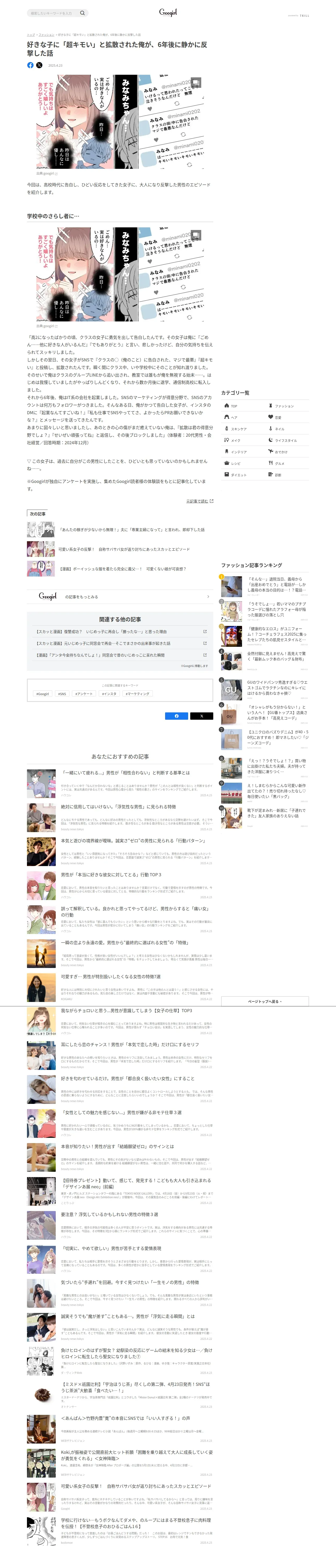The width and height of the screenshot is (336, 1568).
Task: Open recommended article 好きを匂わせているだけ
Action: pyautogui.click(x=127, y=1078)
